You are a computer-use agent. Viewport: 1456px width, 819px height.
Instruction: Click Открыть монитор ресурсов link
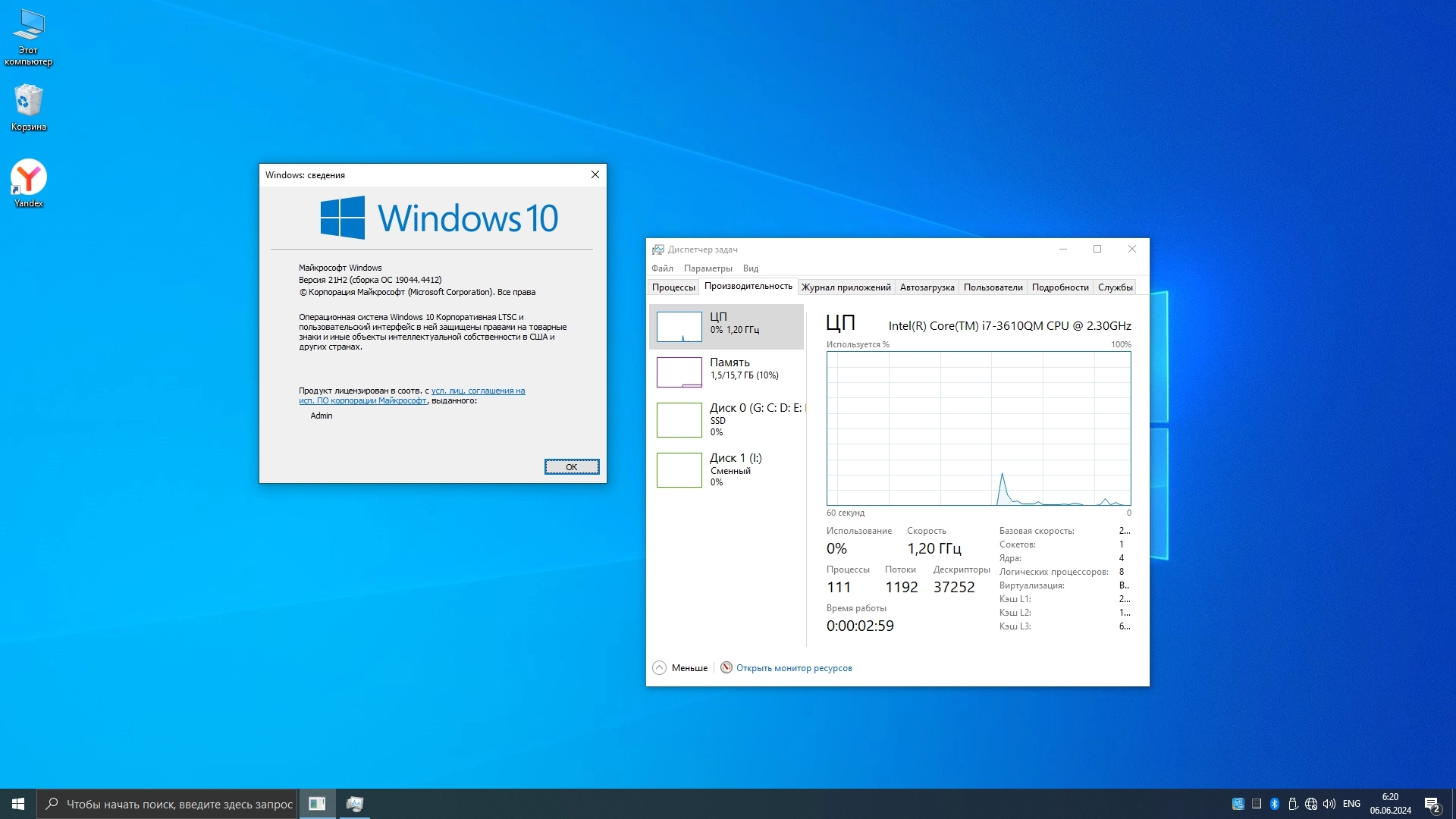coord(793,668)
